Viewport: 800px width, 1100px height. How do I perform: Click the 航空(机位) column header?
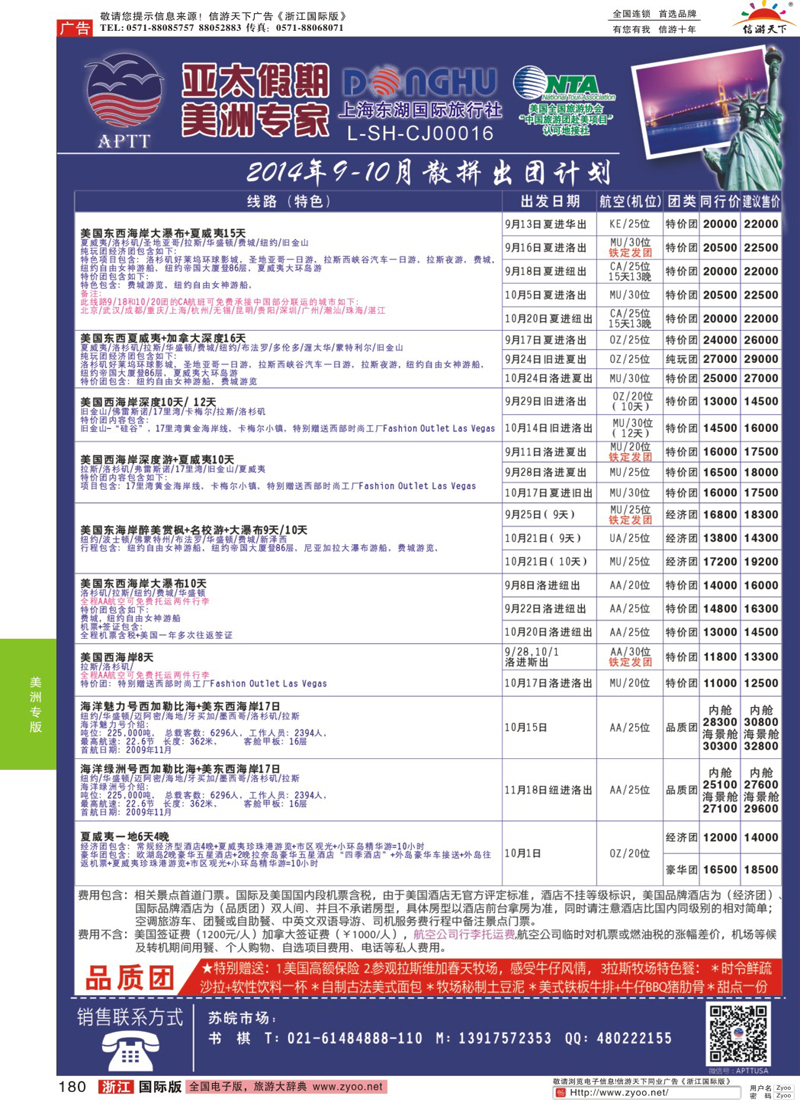pyautogui.click(x=630, y=201)
